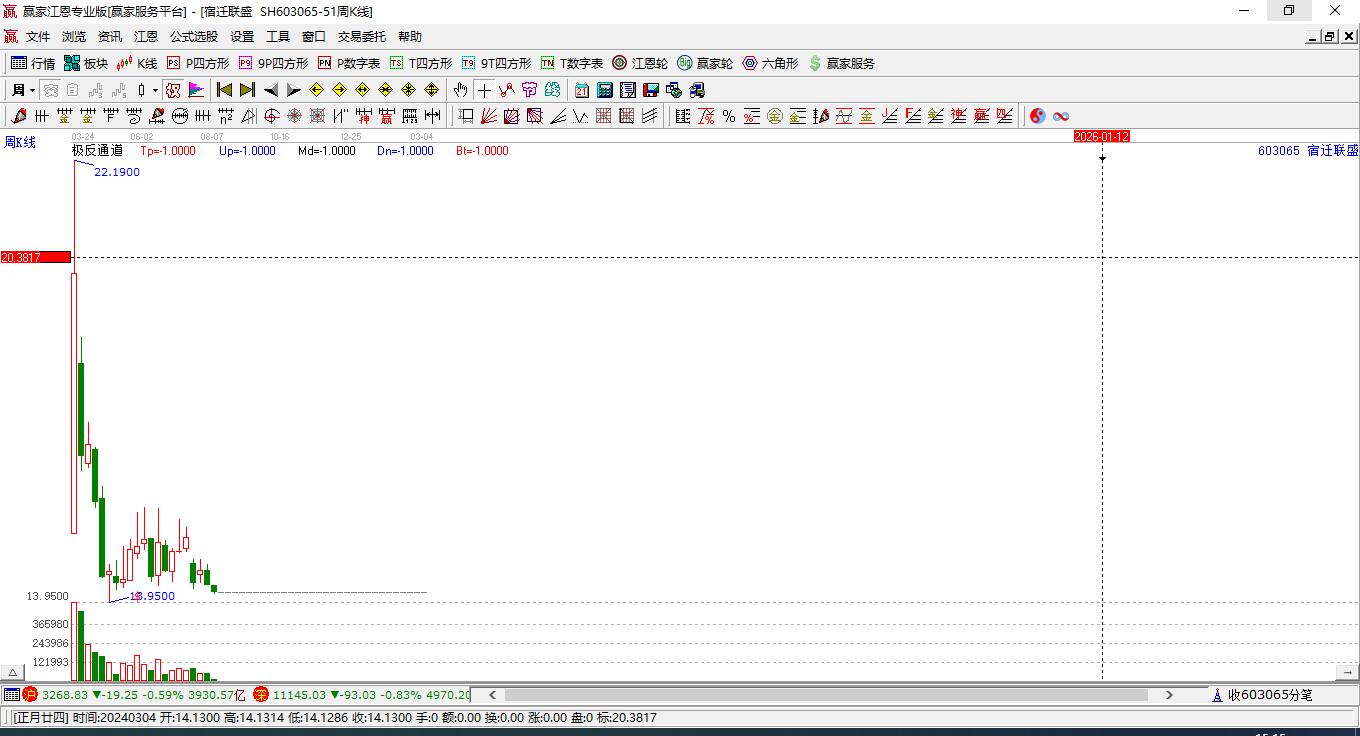The width and height of the screenshot is (1360, 736).
Task: Open 赢家服务 service page
Action: [x=841, y=63]
